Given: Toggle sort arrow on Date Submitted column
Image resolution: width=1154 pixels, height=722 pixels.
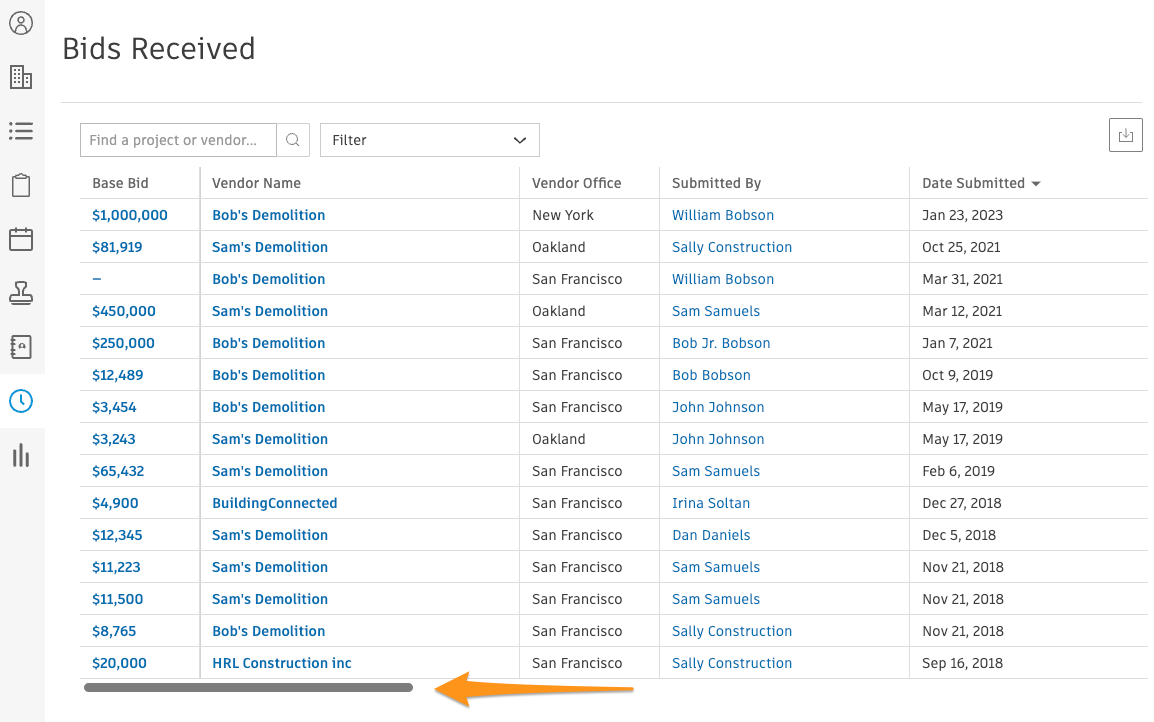Looking at the screenshot, I should [1036, 184].
